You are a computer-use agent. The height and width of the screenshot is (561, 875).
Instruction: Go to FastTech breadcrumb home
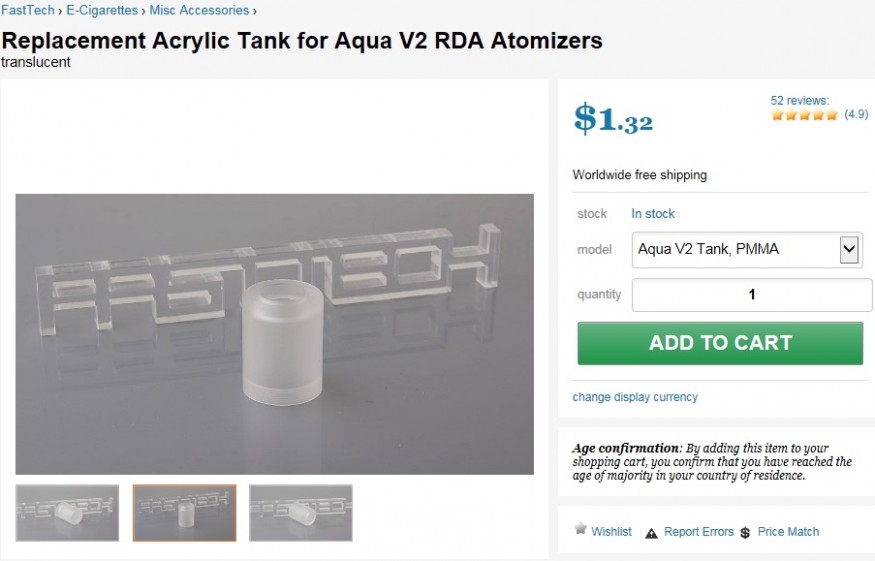coord(28,11)
